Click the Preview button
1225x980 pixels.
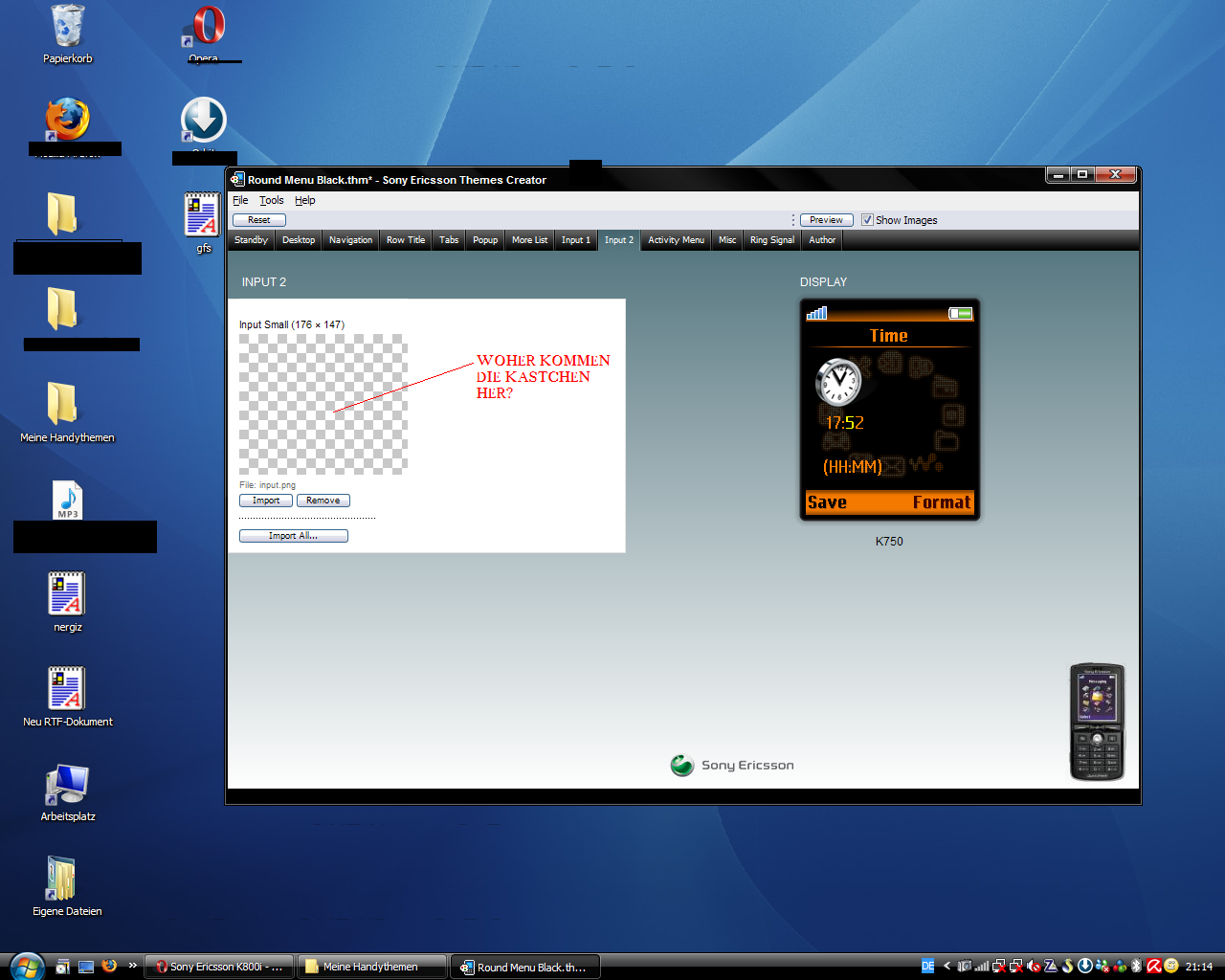(826, 220)
